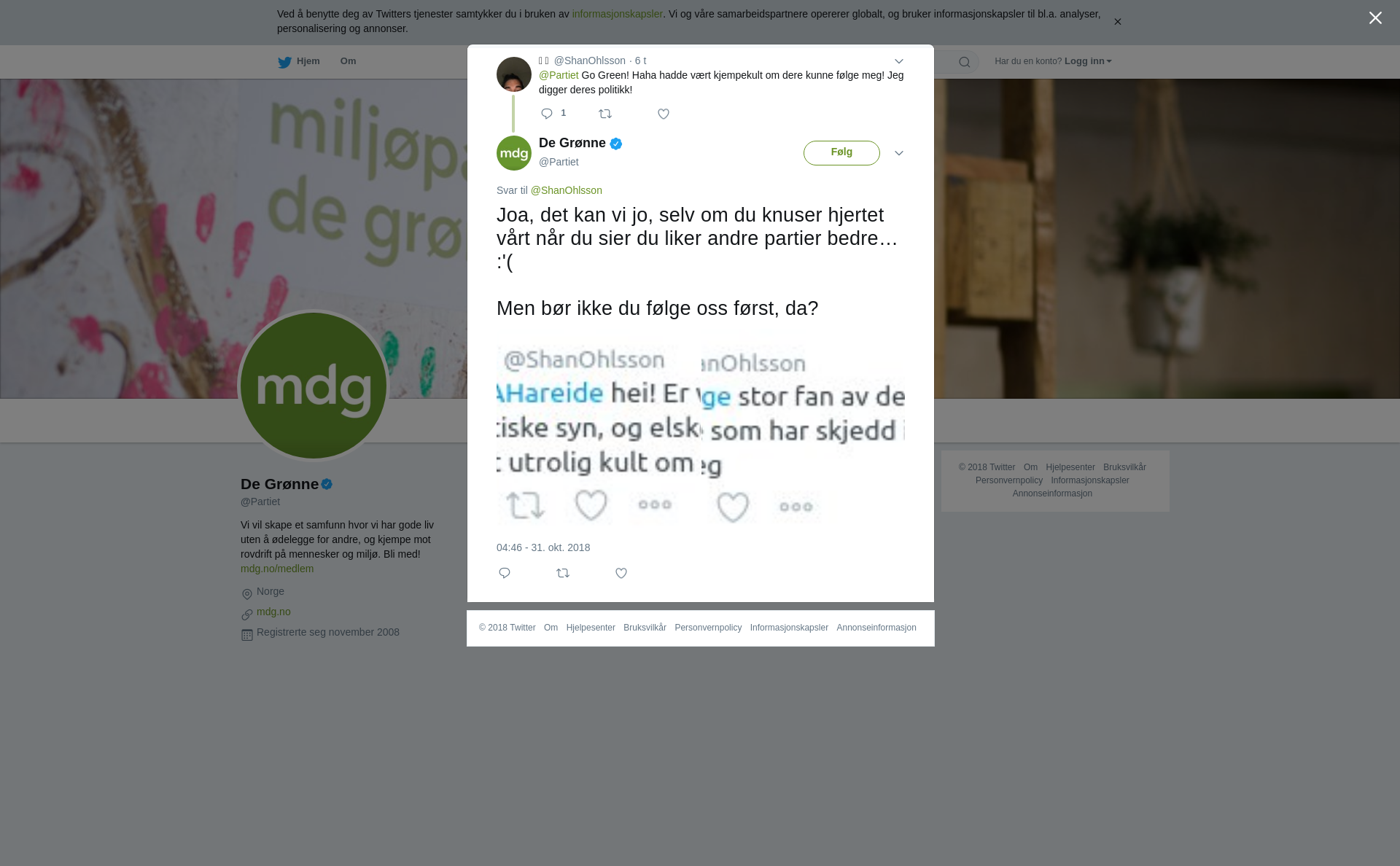Image resolution: width=1400 pixels, height=866 pixels.
Task: Retweet the De Grønne reply tweet
Action: (x=563, y=573)
